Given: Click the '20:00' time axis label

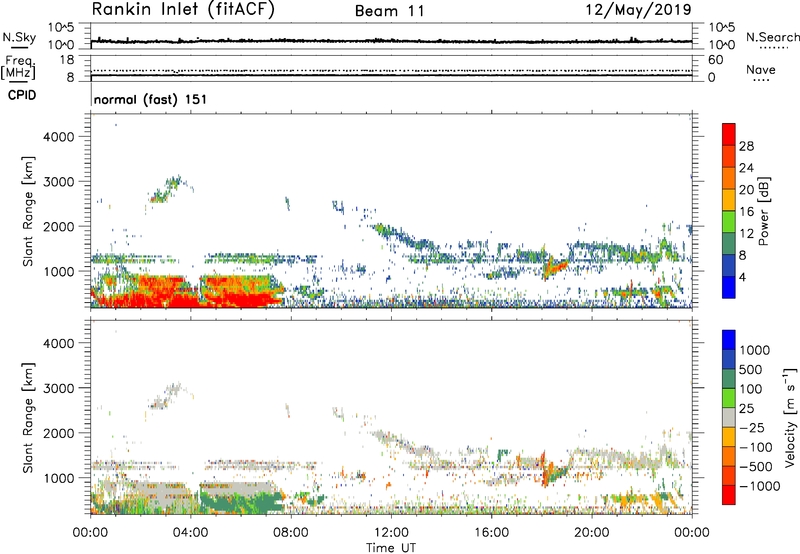Looking at the screenshot, I should pos(591,533).
